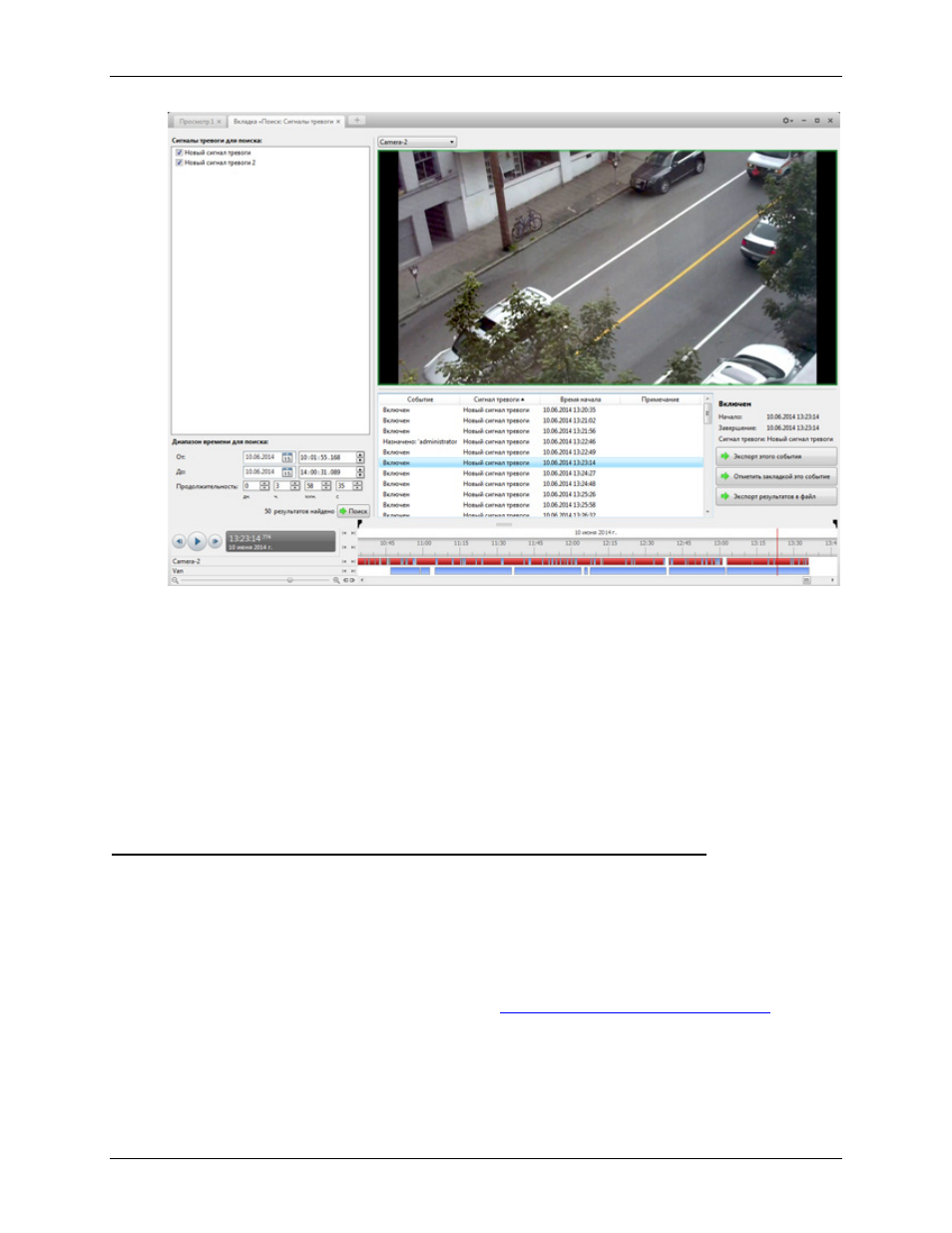952x1233 pixels.
Task: Select event row at 13:21:02
Action: pos(541,420)
